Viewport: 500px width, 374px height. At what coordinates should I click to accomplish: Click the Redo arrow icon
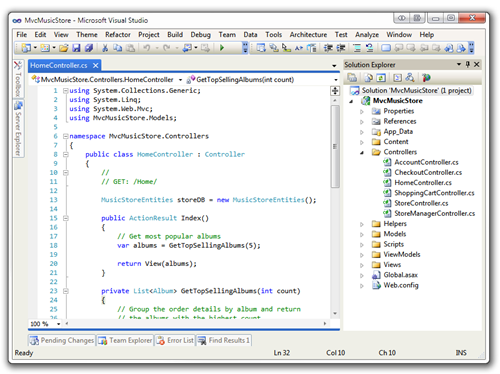coord(167,48)
